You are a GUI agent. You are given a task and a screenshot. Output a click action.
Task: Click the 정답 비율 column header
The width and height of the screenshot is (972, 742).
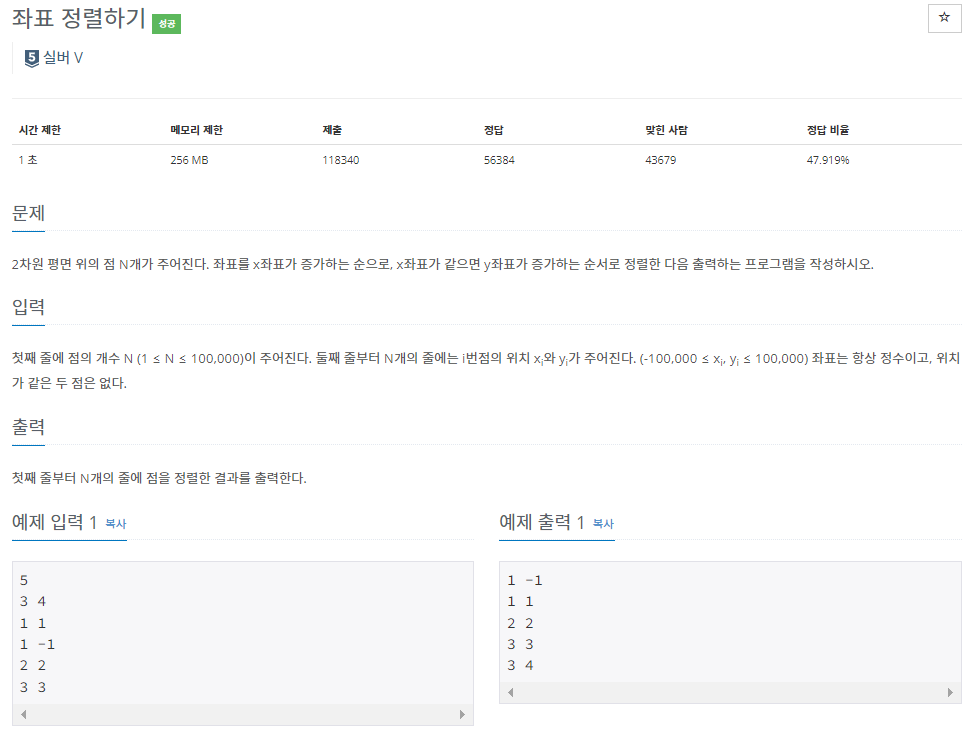coord(828,130)
